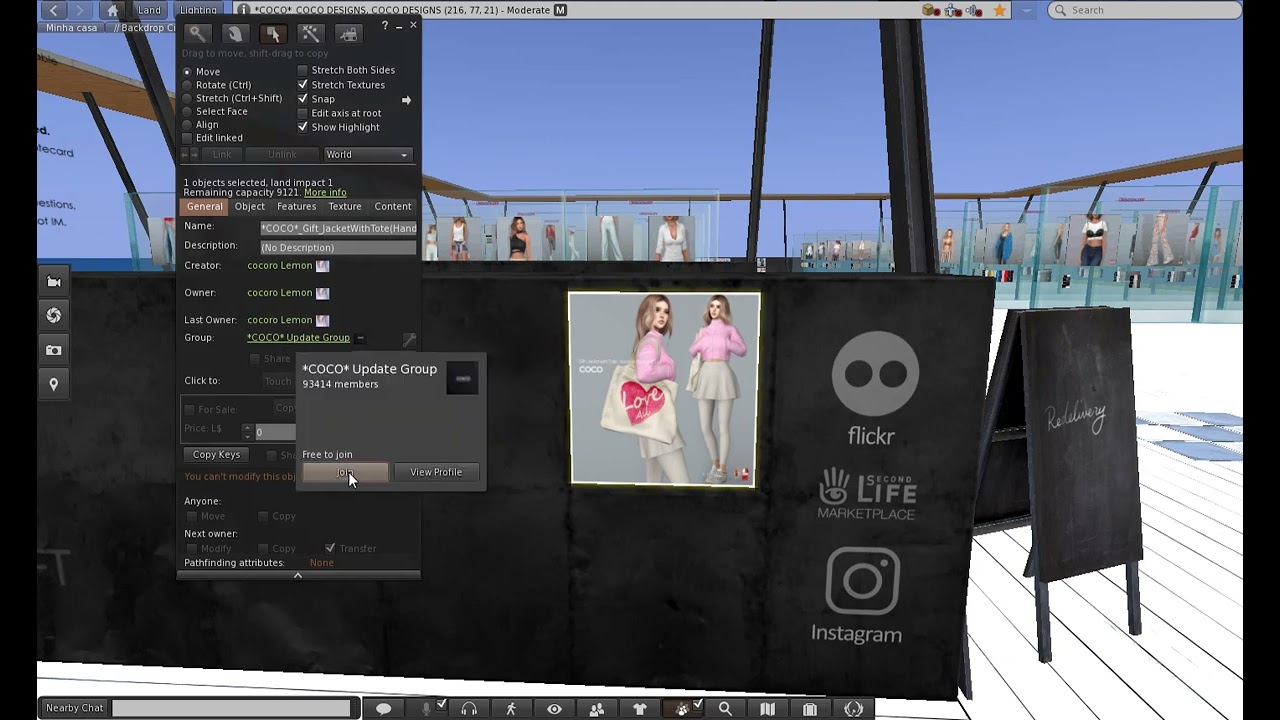
Task: Open the owner profile icon next to cocoro Lemon
Action: [x=322, y=293]
